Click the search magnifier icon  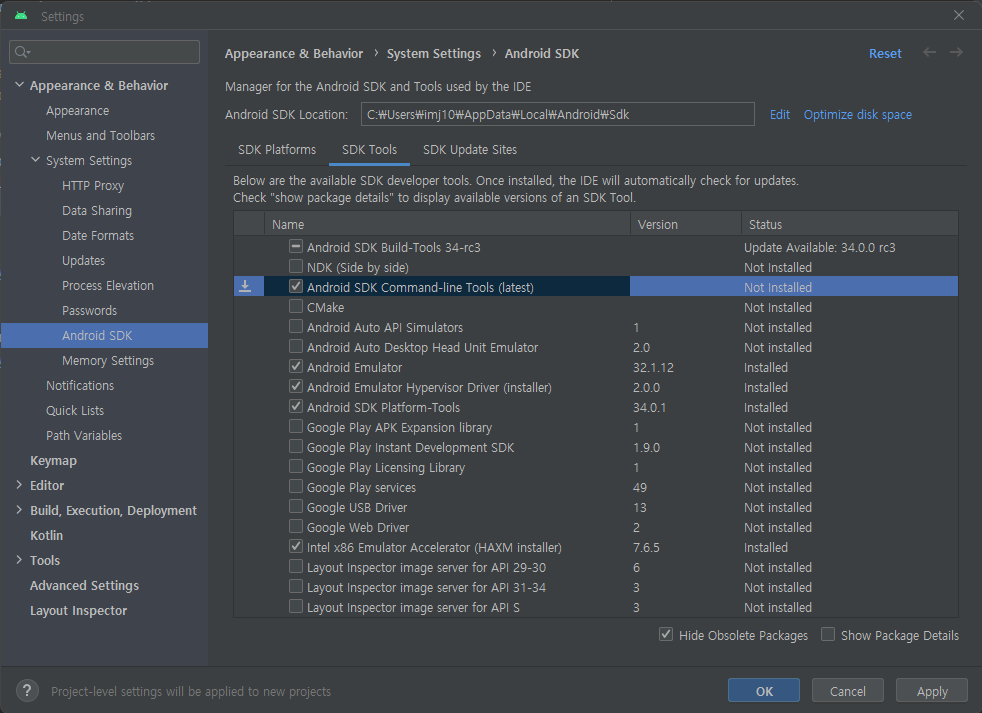coord(22,52)
